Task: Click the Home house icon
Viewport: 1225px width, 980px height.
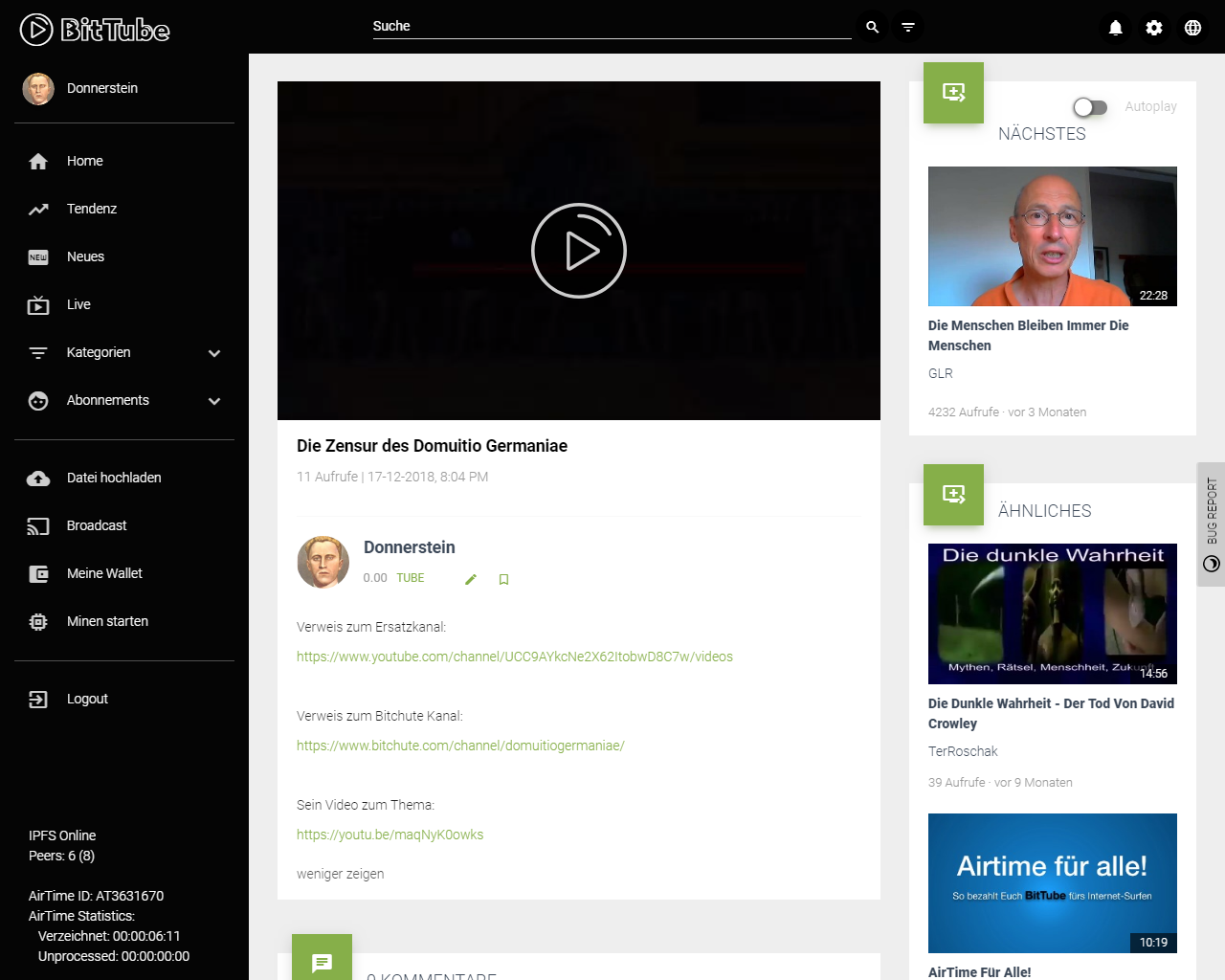Action: click(38, 162)
